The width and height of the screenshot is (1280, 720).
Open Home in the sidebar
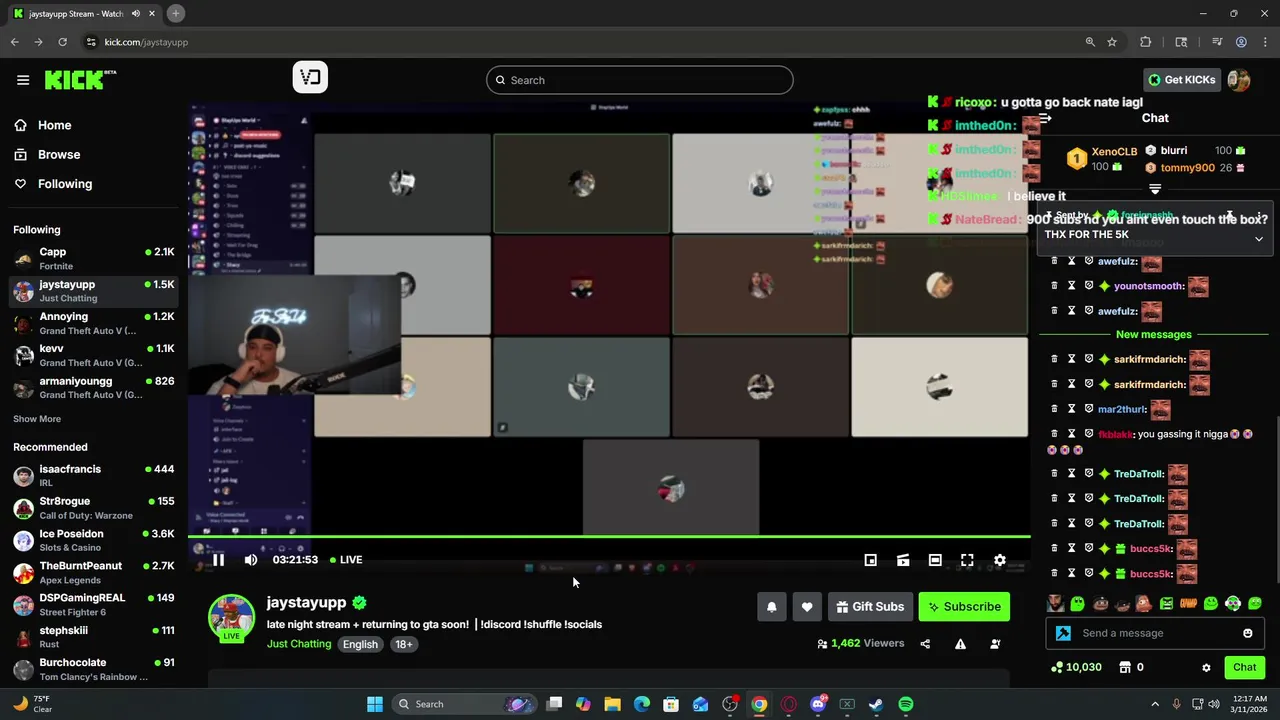55,125
